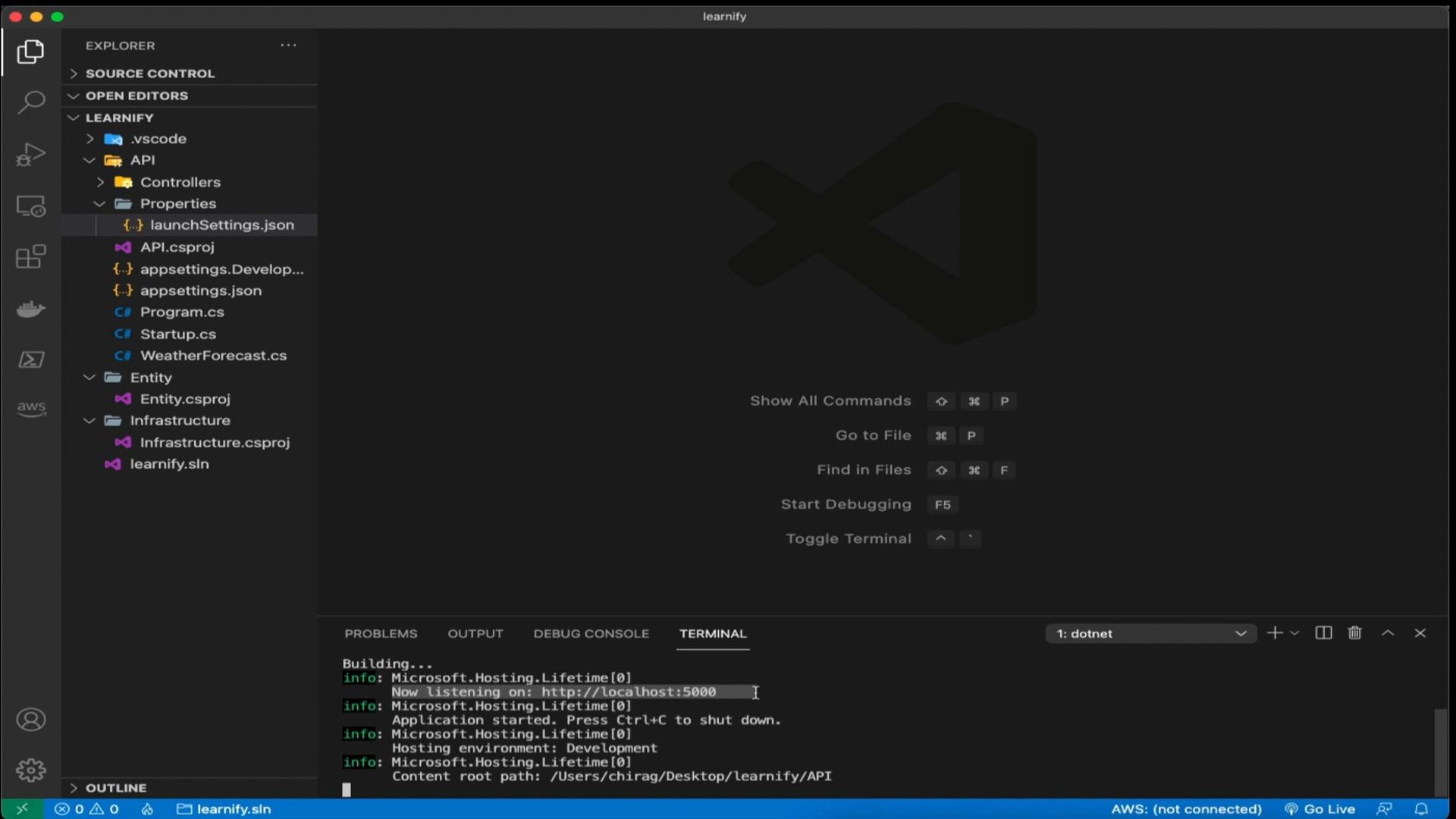Collapse the API folder
Screen dimensions: 1456x819
190,160
